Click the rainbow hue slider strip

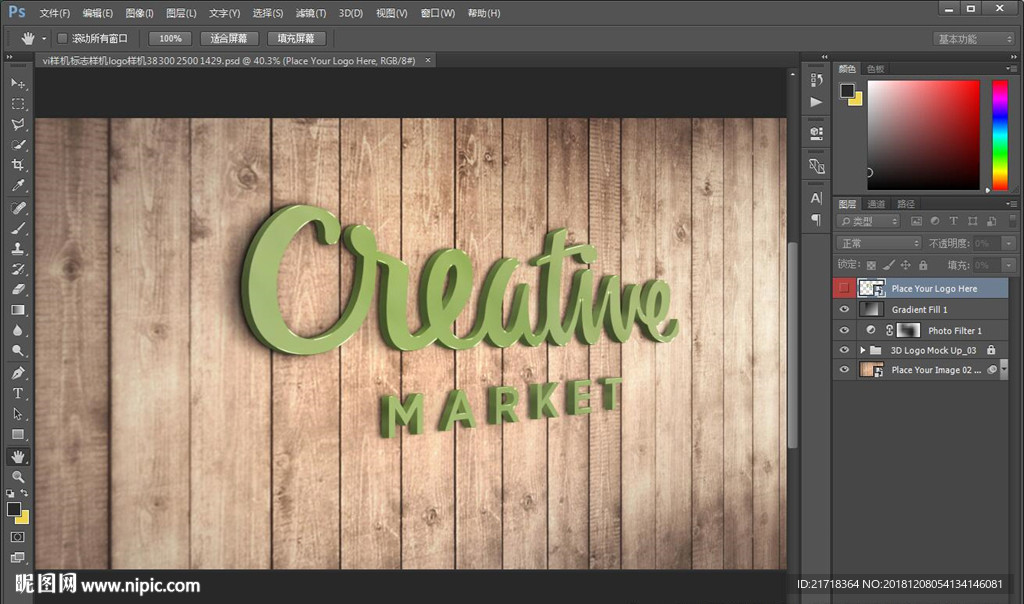pyautogui.click(x=1000, y=135)
